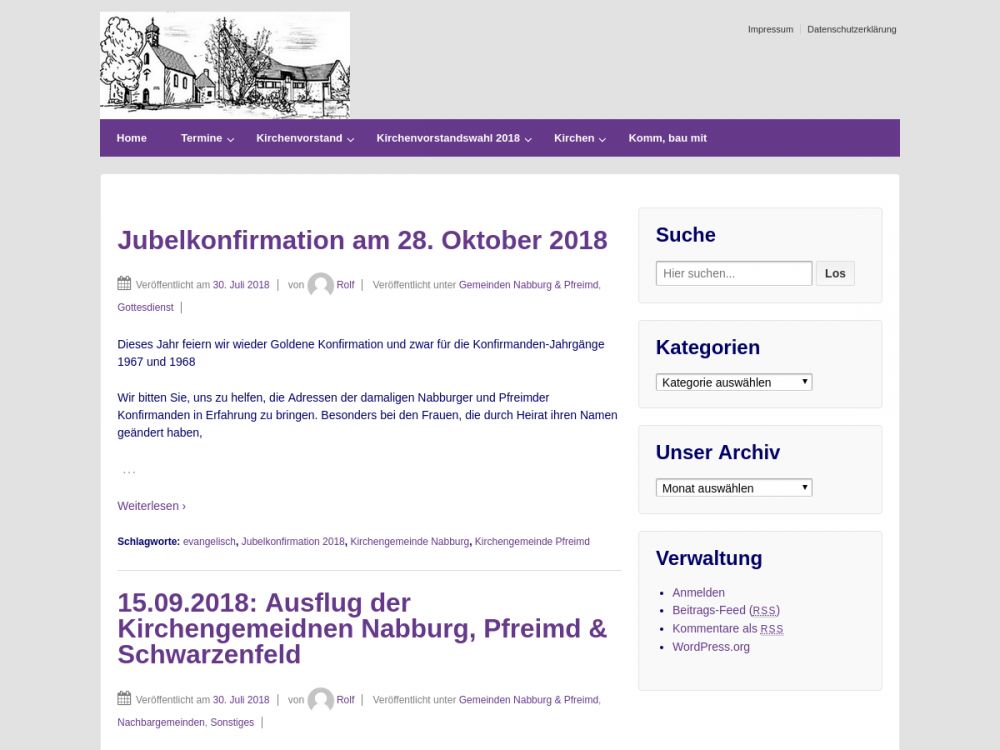Click Rolf's avatar in the second post

[320, 700]
